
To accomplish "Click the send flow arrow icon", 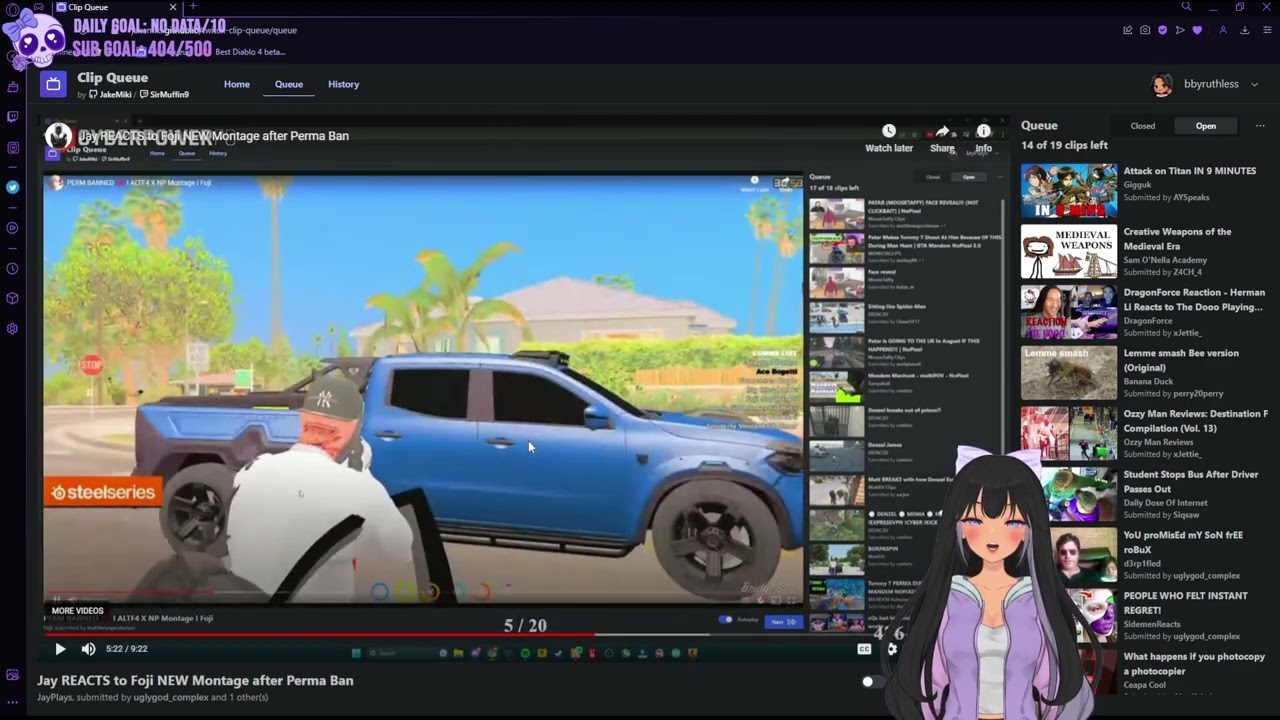I will pyautogui.click(x=1180, y=30).
